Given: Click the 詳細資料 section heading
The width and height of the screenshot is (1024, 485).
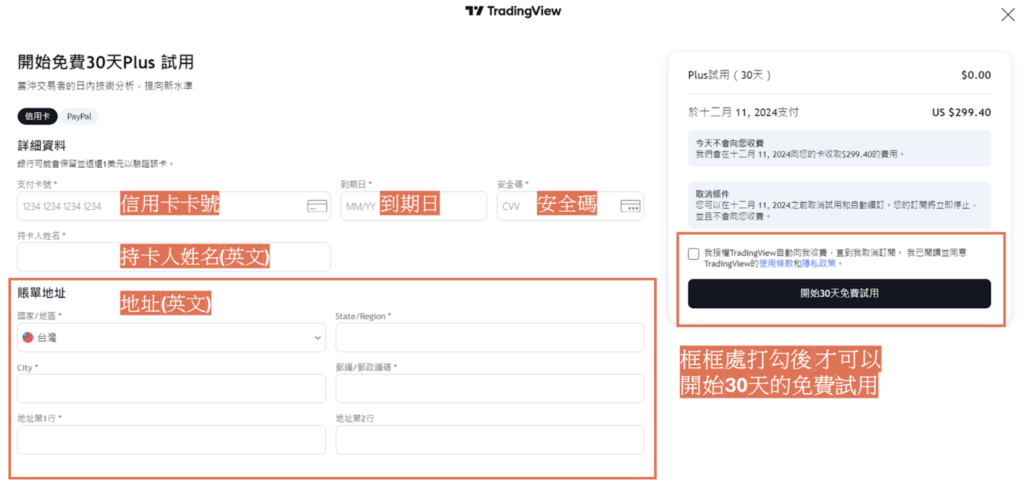Looking at the screenshot, I should pyautogui.click(x=42, y=145).
